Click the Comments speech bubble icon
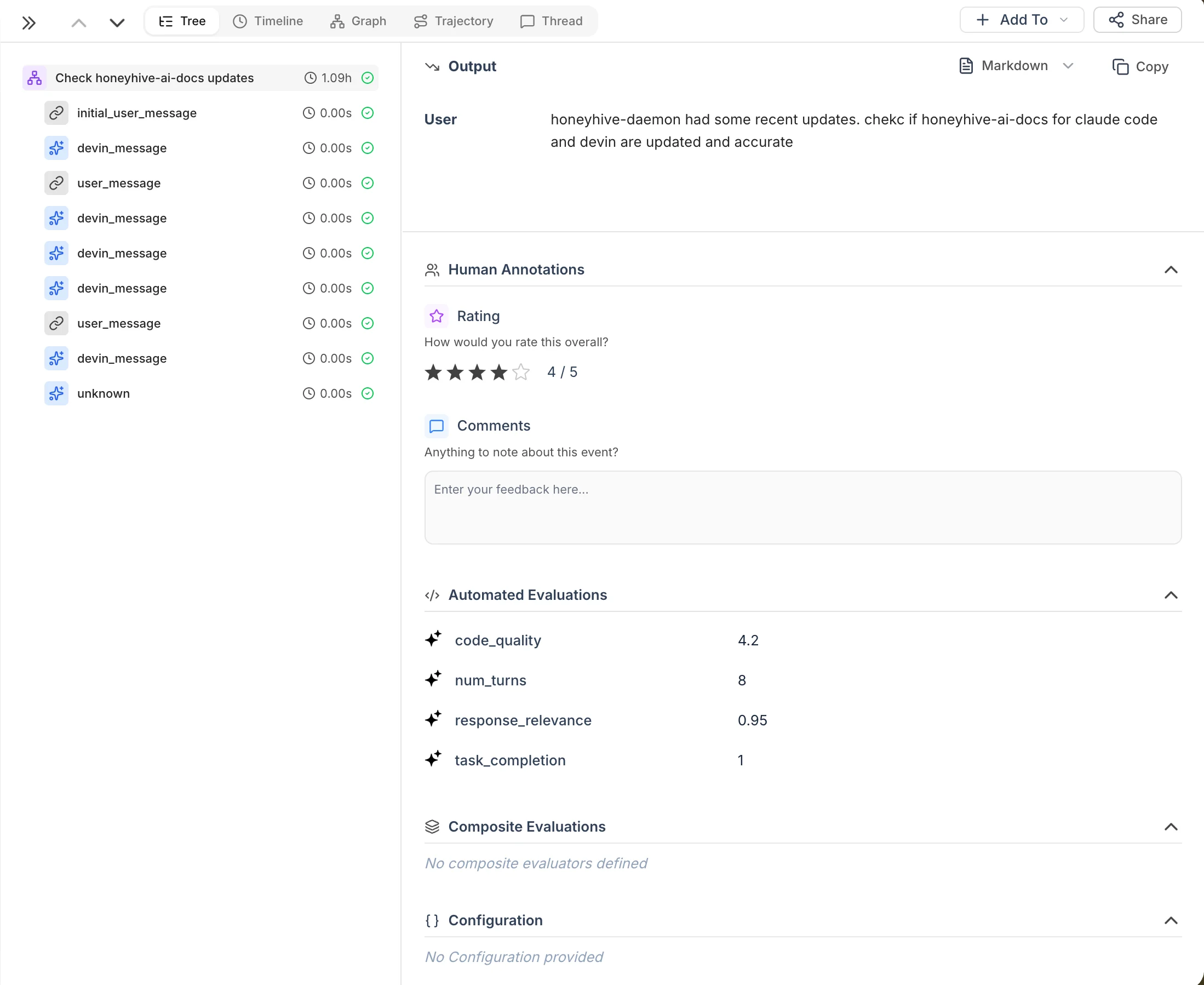Screen dimensions: 1204x985 [437, 426]
